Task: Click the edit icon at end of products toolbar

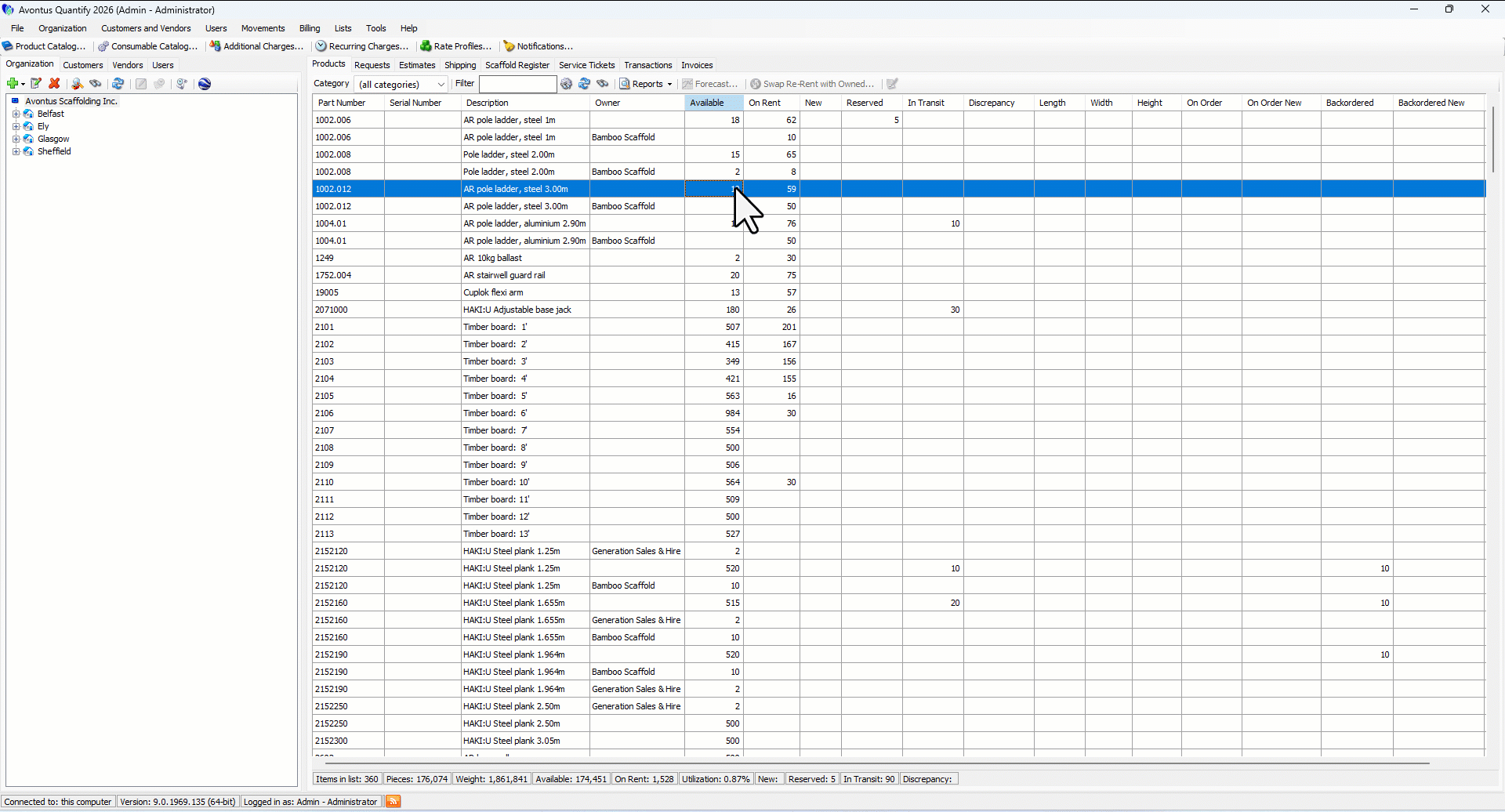Action: 892,84
